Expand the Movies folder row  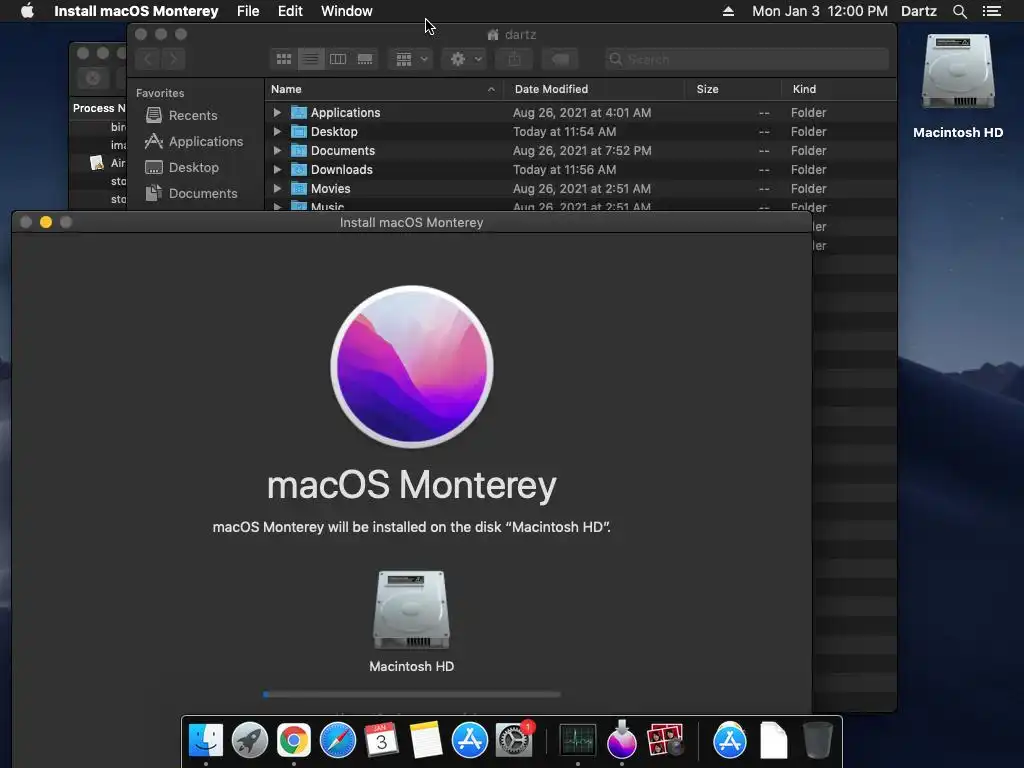tap(277, 188)
